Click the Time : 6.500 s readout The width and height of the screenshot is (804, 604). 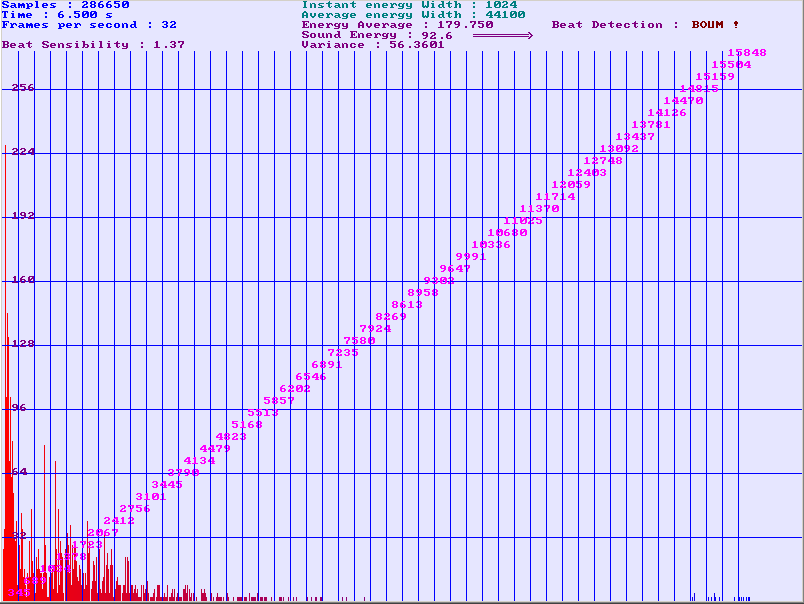[57, 15]
